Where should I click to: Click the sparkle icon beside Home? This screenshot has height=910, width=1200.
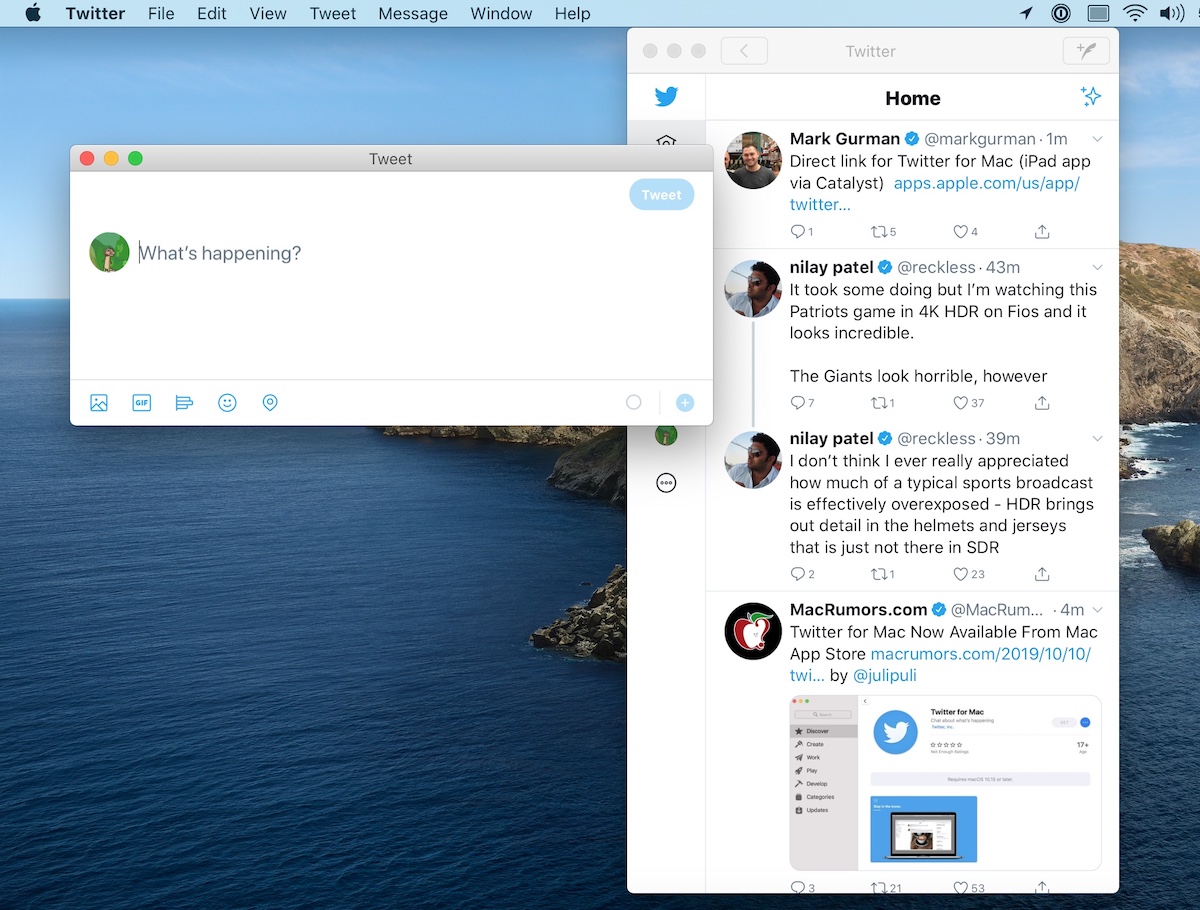[1090, 97]
